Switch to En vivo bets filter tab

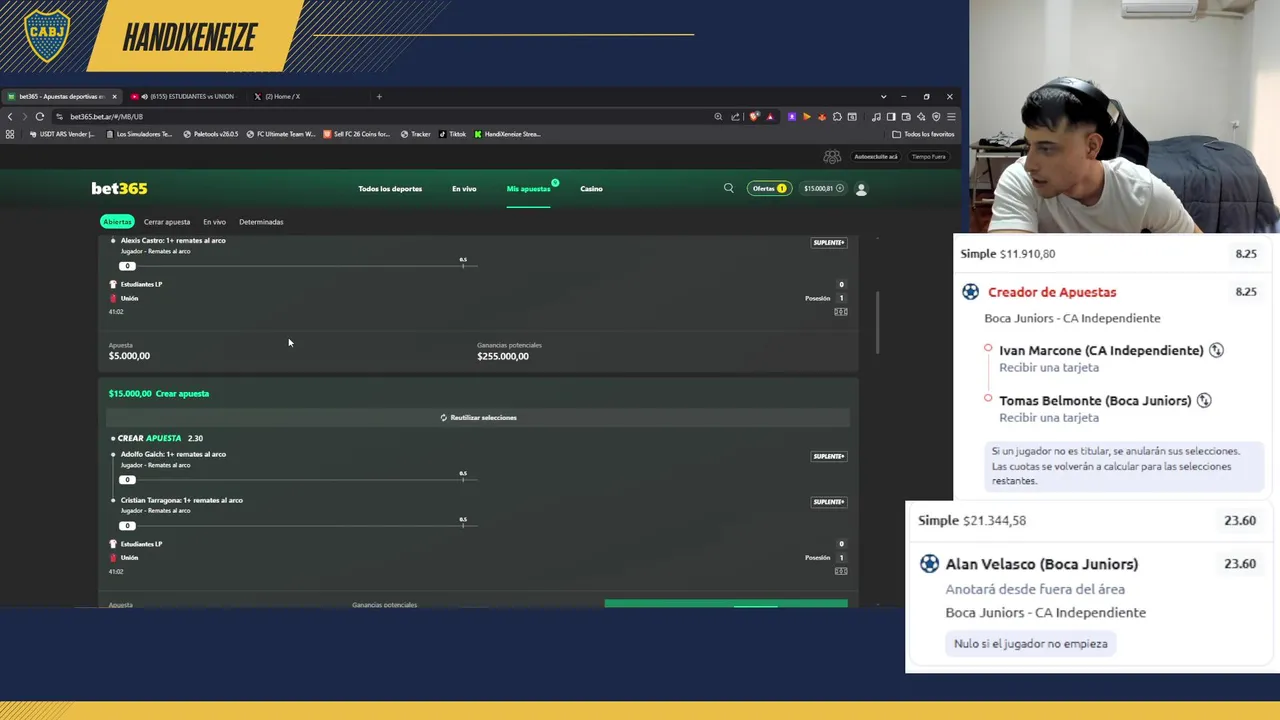click(x=214, y=222)
